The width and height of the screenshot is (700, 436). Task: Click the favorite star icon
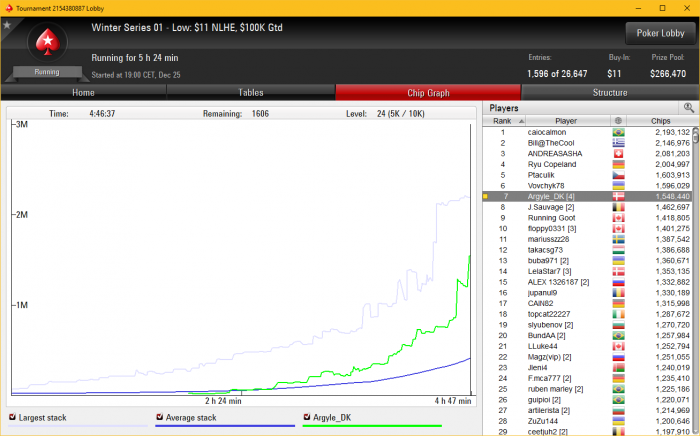7,25
